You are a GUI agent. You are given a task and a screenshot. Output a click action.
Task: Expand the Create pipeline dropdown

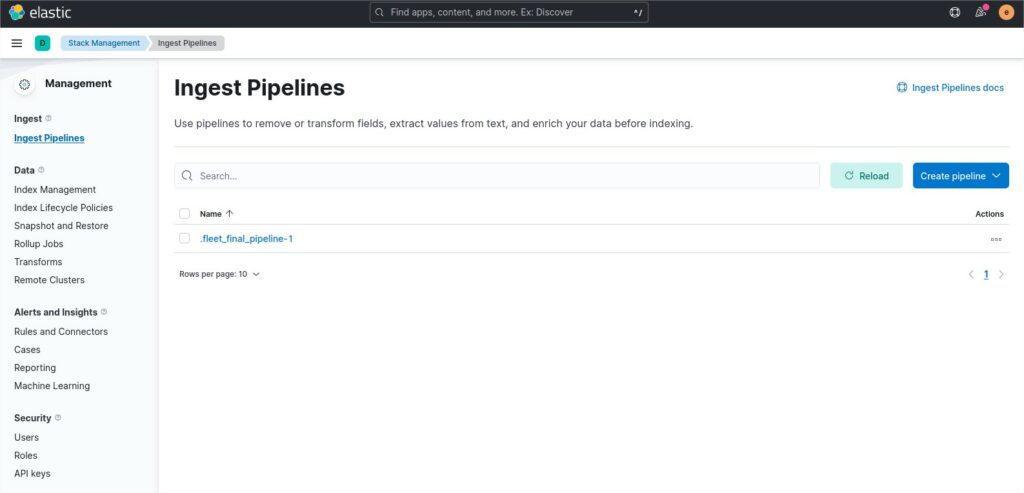point(961,176)
